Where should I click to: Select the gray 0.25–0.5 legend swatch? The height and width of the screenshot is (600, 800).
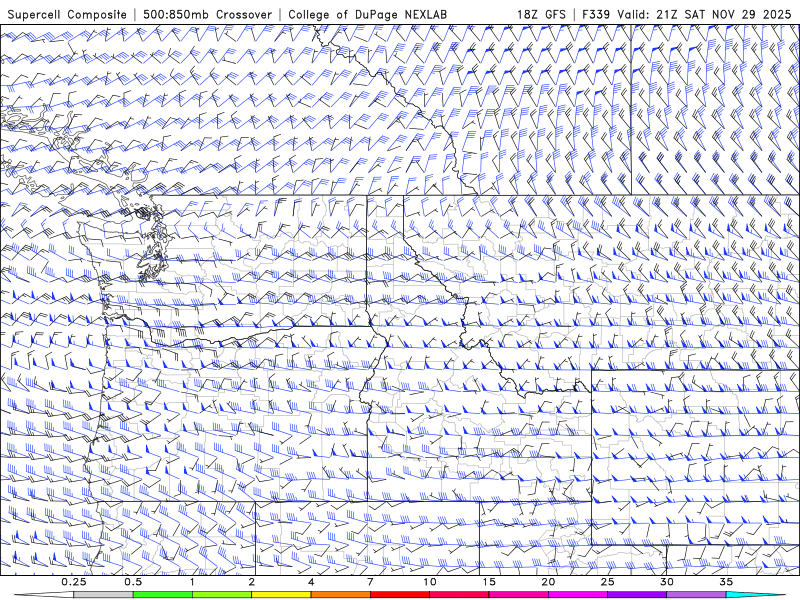point(103,595)
